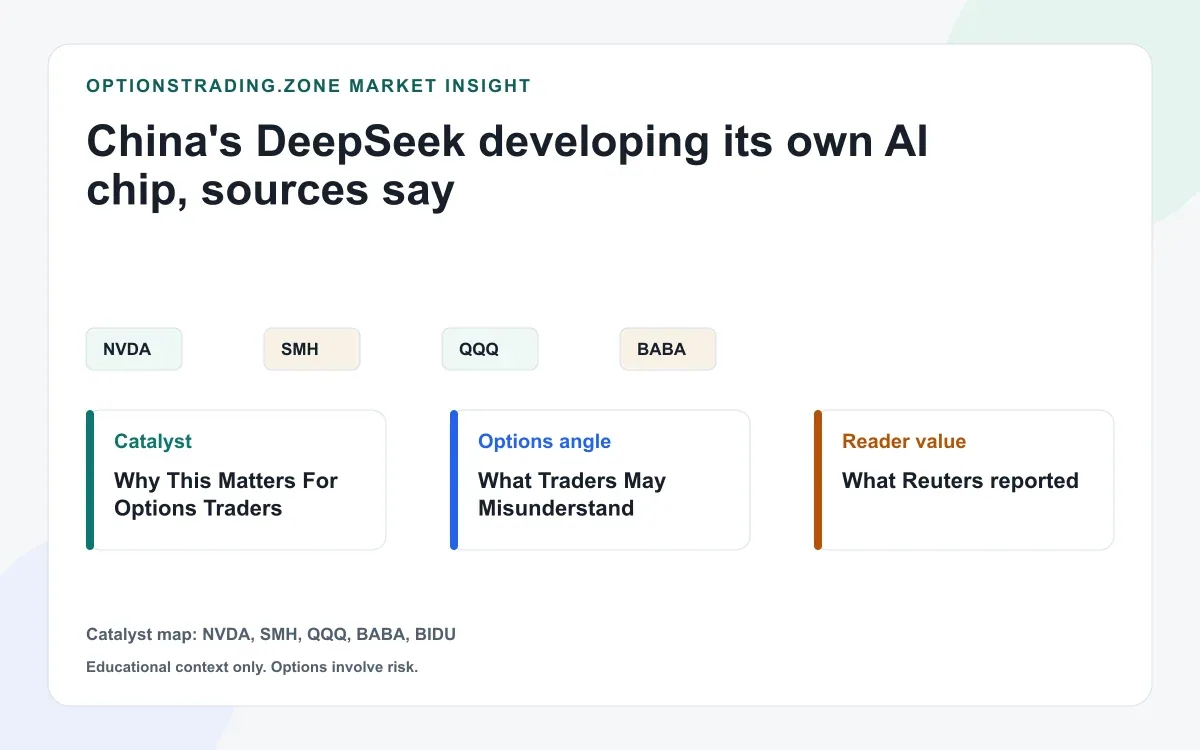Open the Catalyst card
Image resolution: width=1200 pixels, height=750 pixels.
pyautogui.click(x=236, y=480)
